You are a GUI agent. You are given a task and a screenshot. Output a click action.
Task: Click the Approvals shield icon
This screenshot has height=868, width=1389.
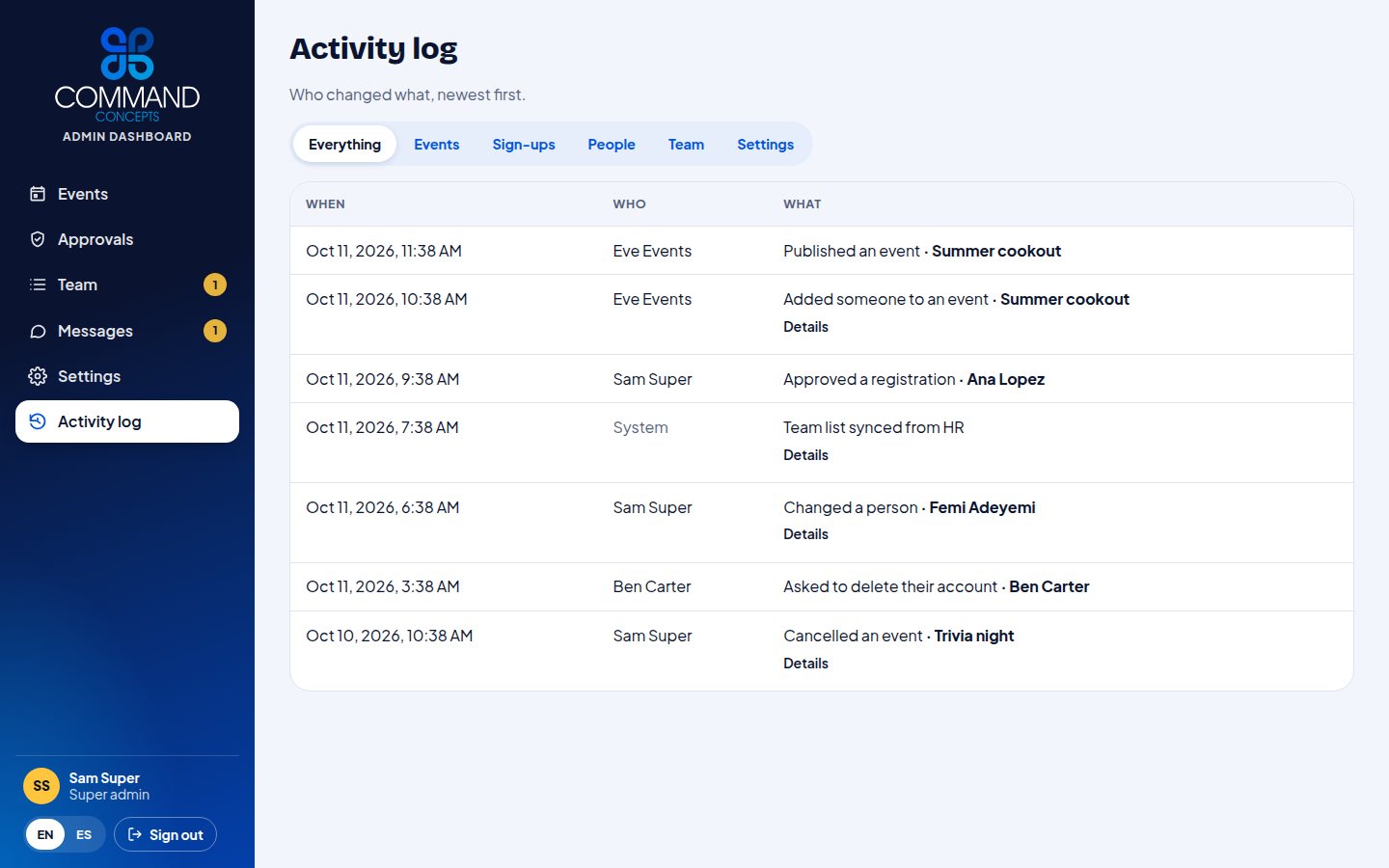pyautogui.click(x=38, y=239)
